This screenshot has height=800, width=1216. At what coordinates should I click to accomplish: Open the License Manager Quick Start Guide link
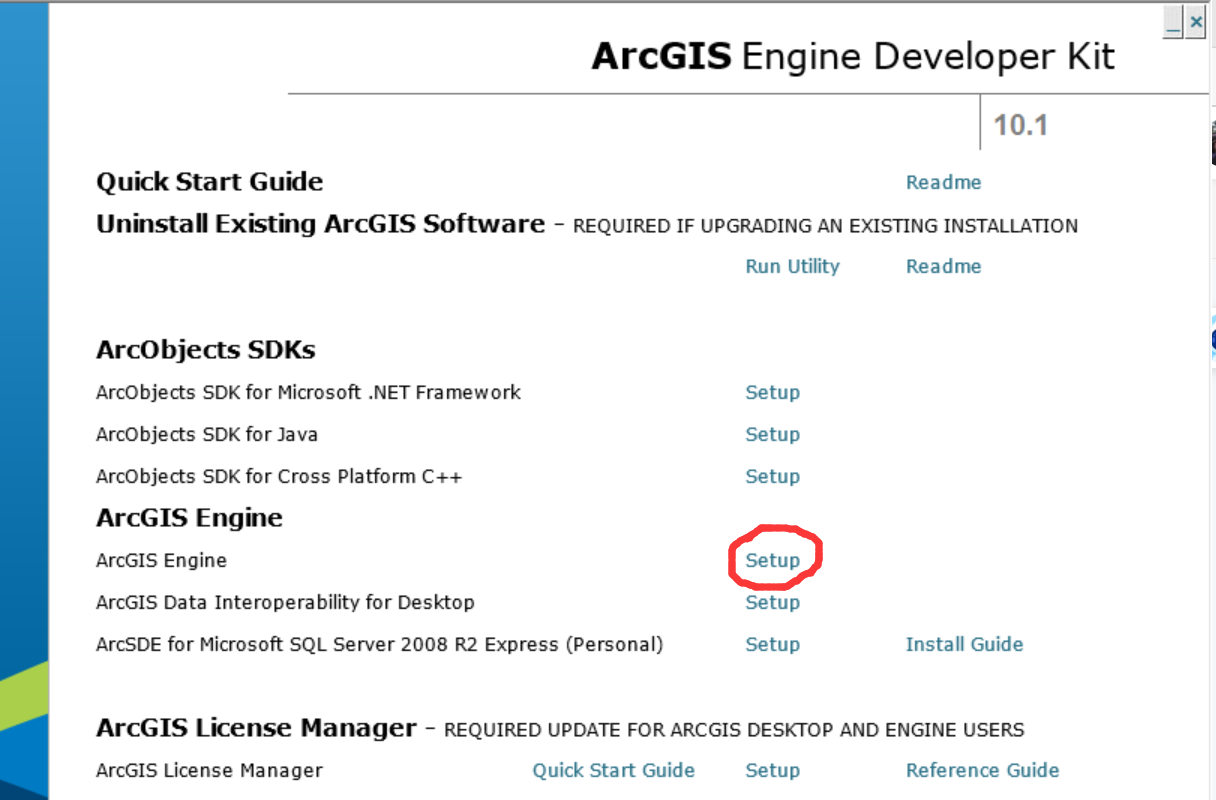click(x=613, y=770)
